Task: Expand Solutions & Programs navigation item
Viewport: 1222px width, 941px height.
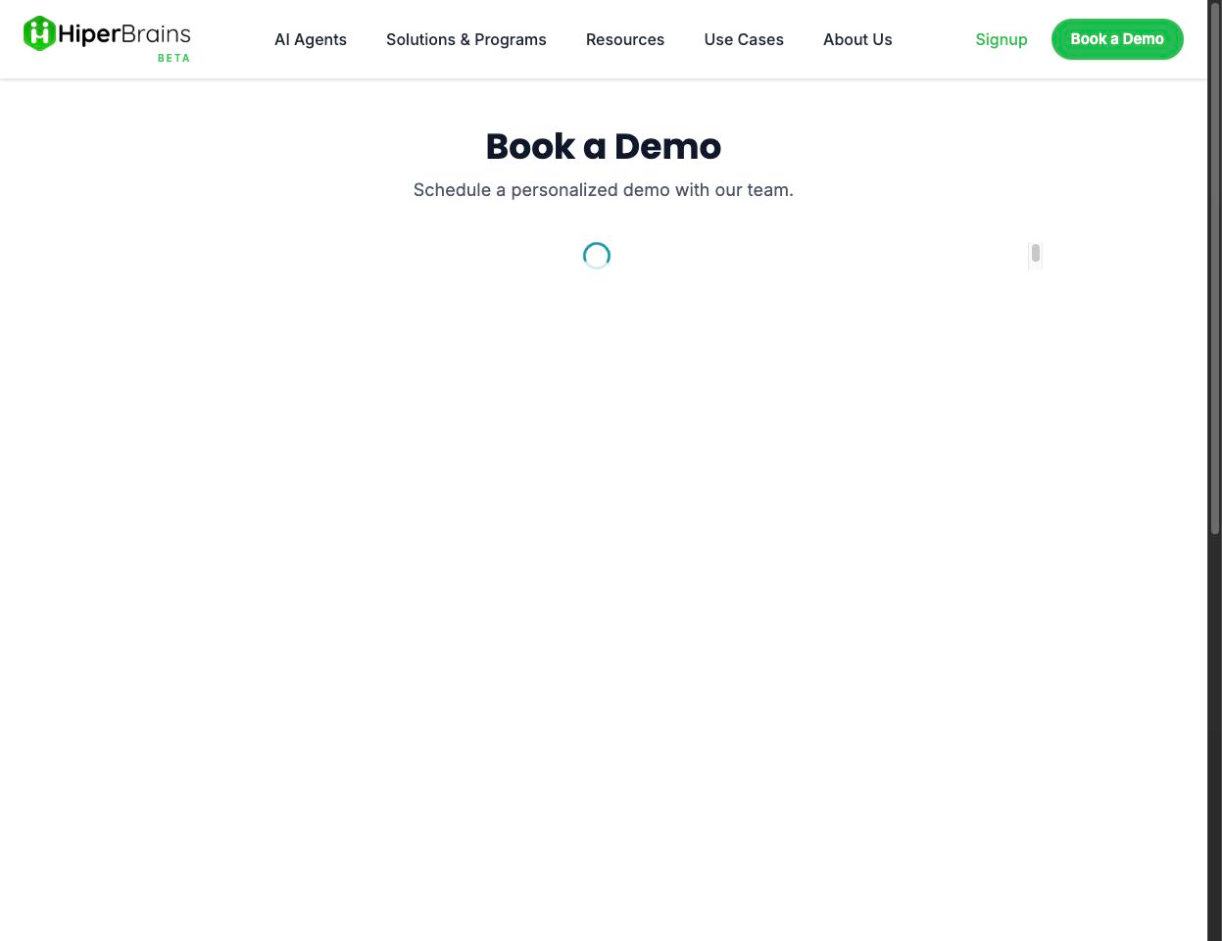Action: click(466, 39)
